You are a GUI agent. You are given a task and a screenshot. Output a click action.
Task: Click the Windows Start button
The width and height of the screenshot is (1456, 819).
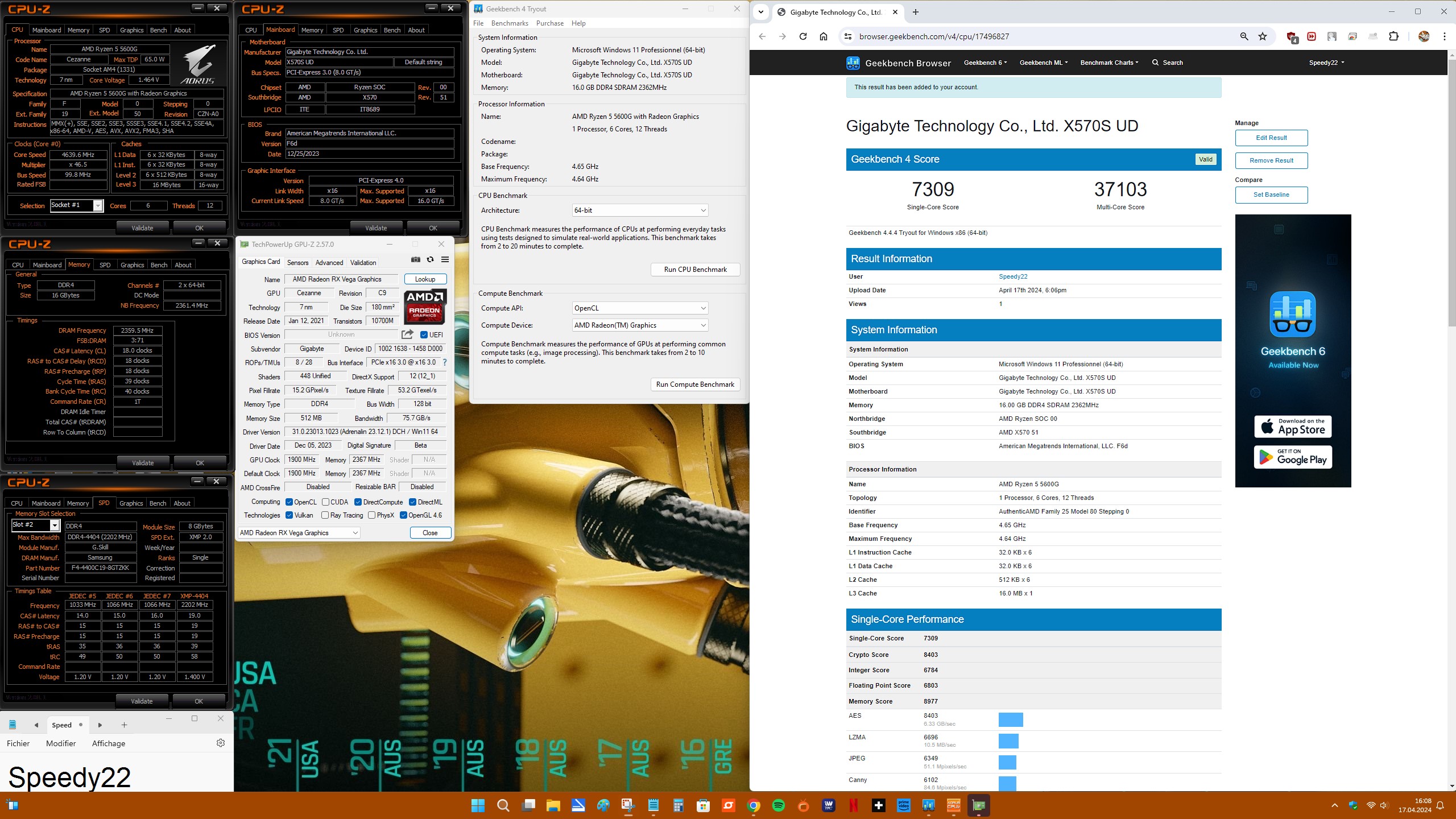(x=478, y=805)
